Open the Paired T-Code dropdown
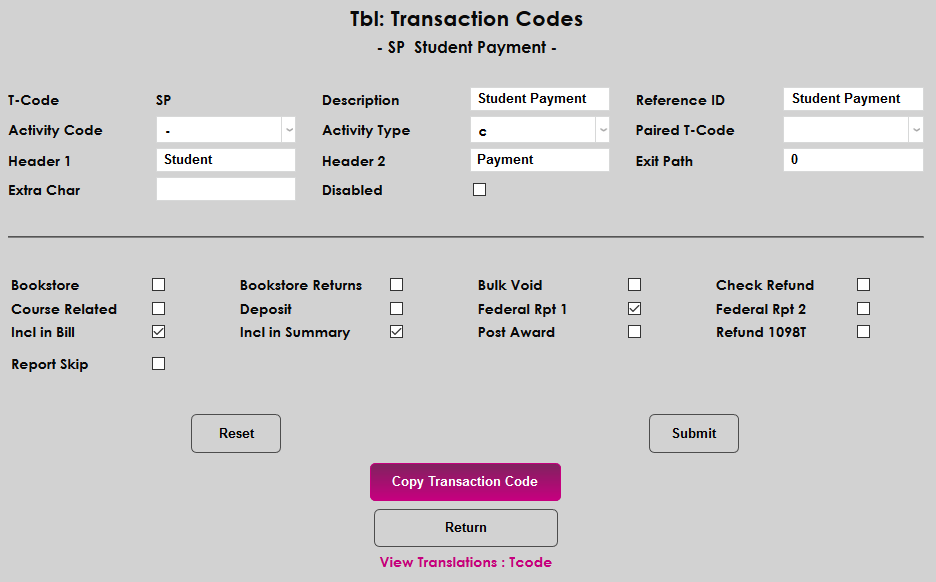This screenshot has width=936, height=582. [x=853, y=130]
